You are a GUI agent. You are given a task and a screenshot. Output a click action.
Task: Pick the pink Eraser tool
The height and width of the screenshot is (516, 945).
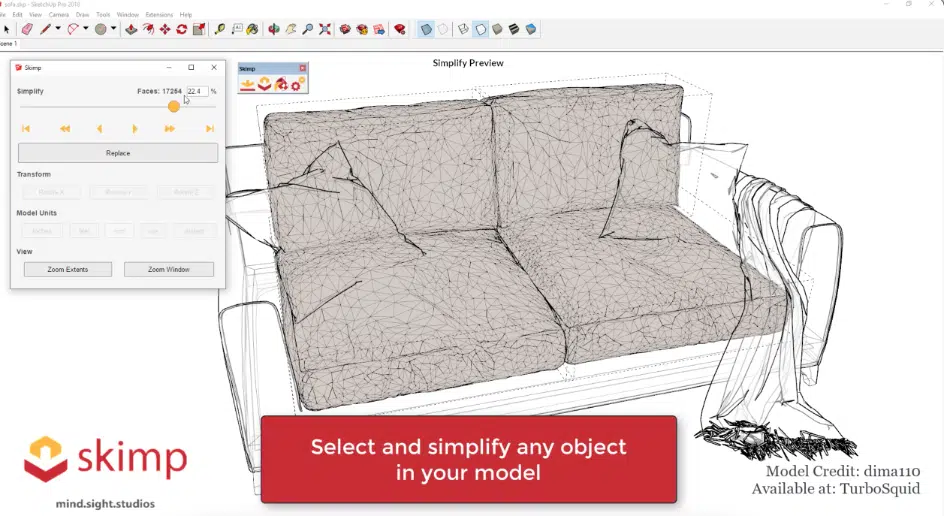click(27, 29)
